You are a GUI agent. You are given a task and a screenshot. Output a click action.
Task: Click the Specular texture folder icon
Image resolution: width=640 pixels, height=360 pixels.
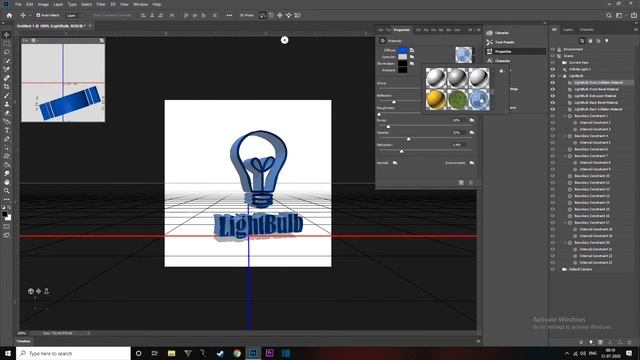[412, 57]
